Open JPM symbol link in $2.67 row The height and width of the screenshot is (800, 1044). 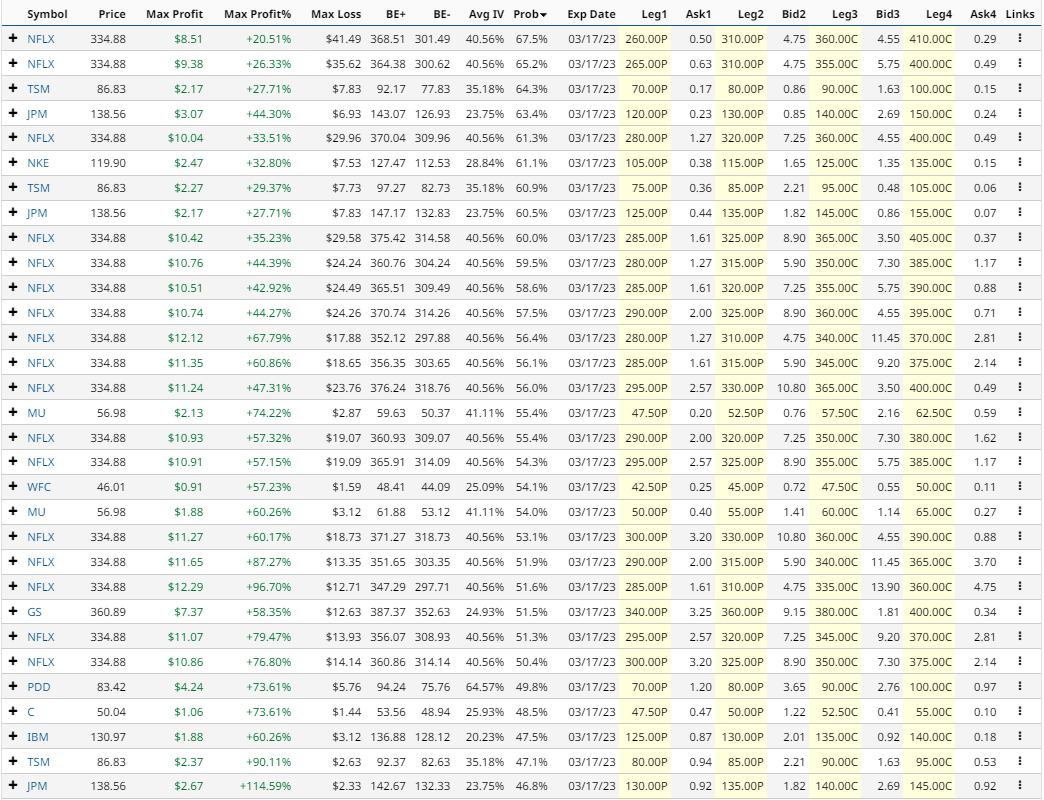[x=37, y=786]
